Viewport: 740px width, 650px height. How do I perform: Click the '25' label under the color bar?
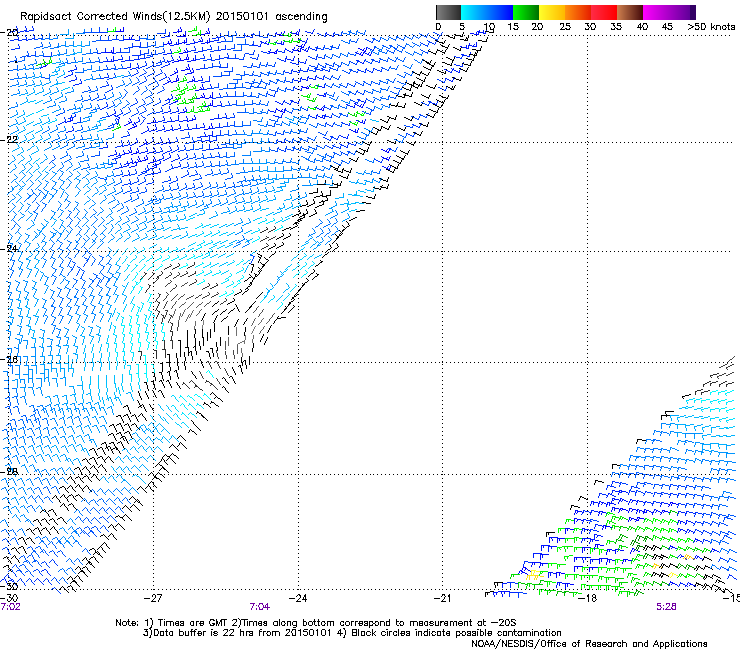point(565,27)
